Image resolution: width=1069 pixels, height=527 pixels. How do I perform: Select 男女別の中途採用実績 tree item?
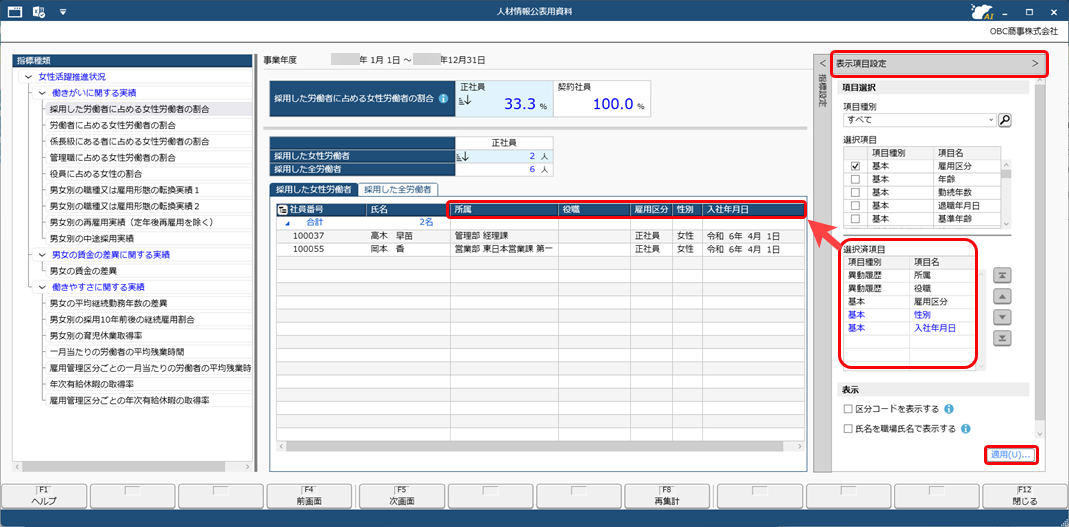pos(91,238)
